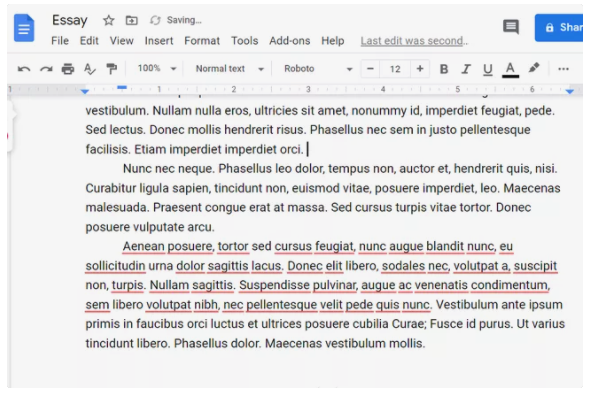Click the Redo arrow
Viewport: 593px width, 398px height.
46,69
